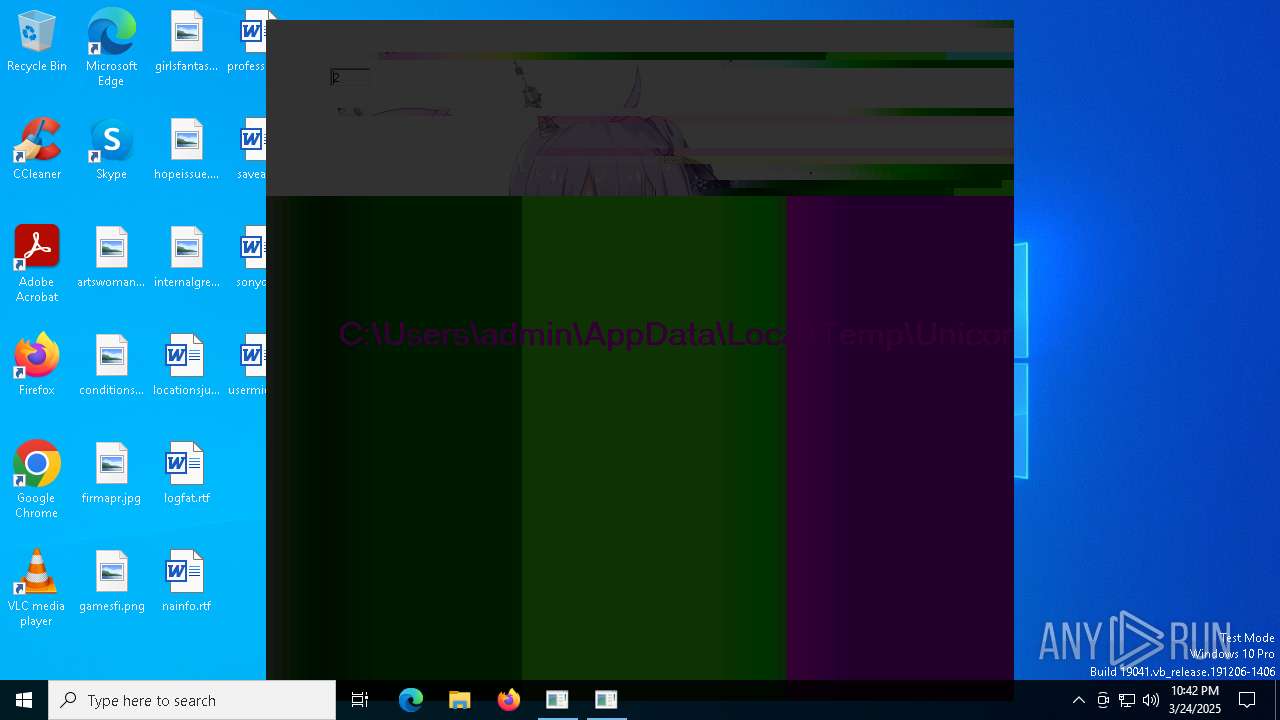Open the CCleaner desktop shortcut

tap(37, 150)
